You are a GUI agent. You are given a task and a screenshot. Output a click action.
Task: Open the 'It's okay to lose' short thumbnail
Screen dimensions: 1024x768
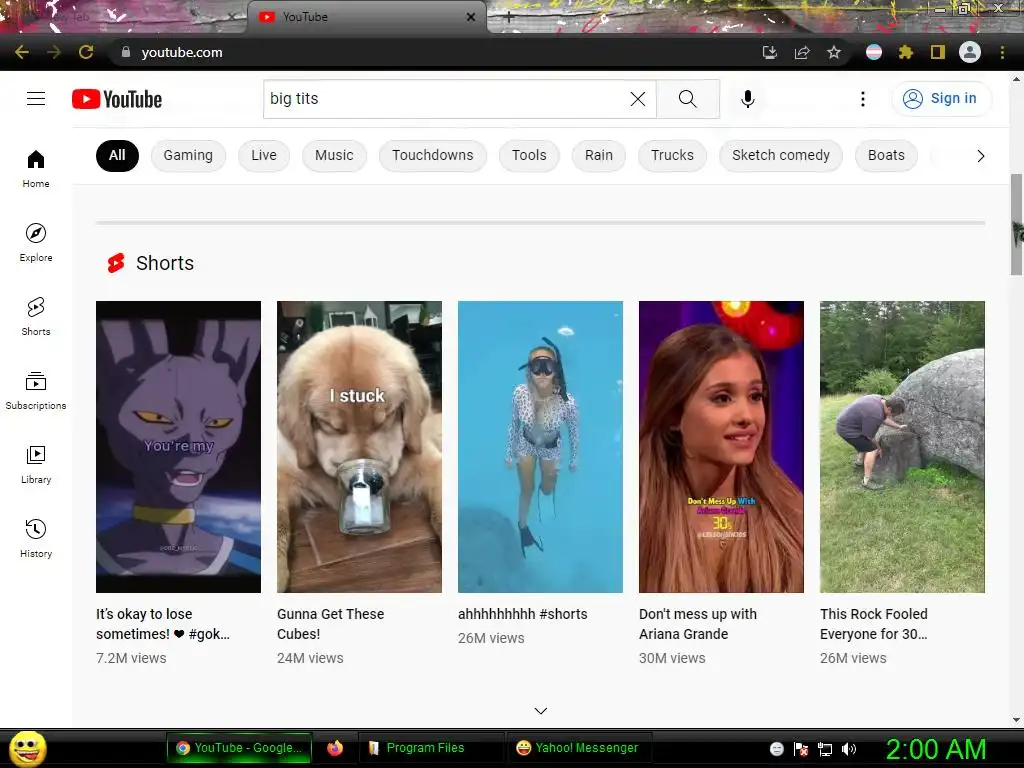pyautogui.click(x=178, y=447)
